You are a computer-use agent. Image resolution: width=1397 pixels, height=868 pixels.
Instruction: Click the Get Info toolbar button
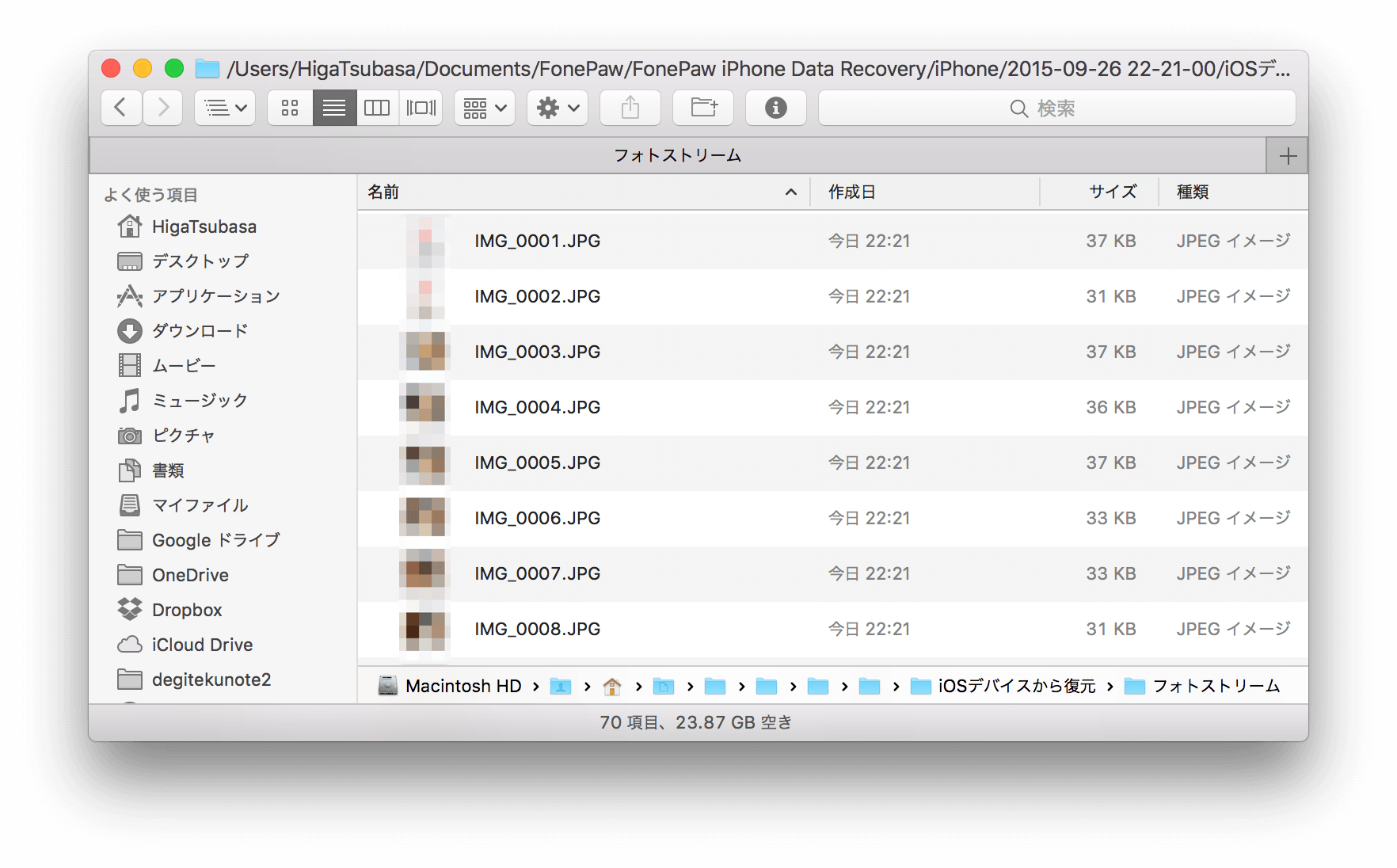click(x=776, y=108)
